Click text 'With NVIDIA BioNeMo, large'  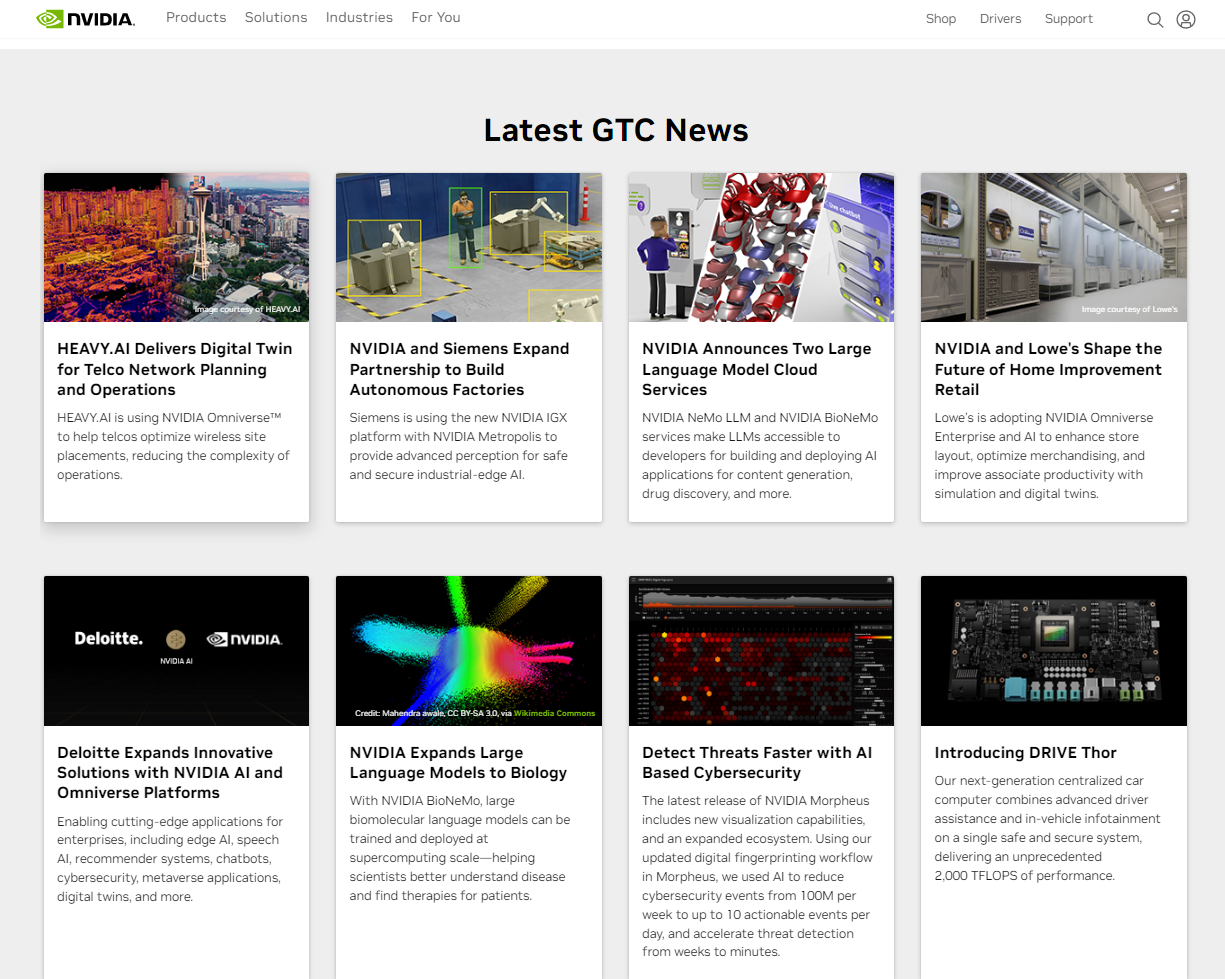click(433, 800)
